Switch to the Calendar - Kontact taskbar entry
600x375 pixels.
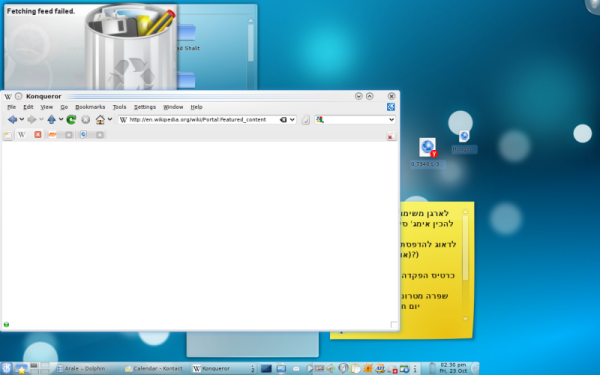tap(154, 368)
